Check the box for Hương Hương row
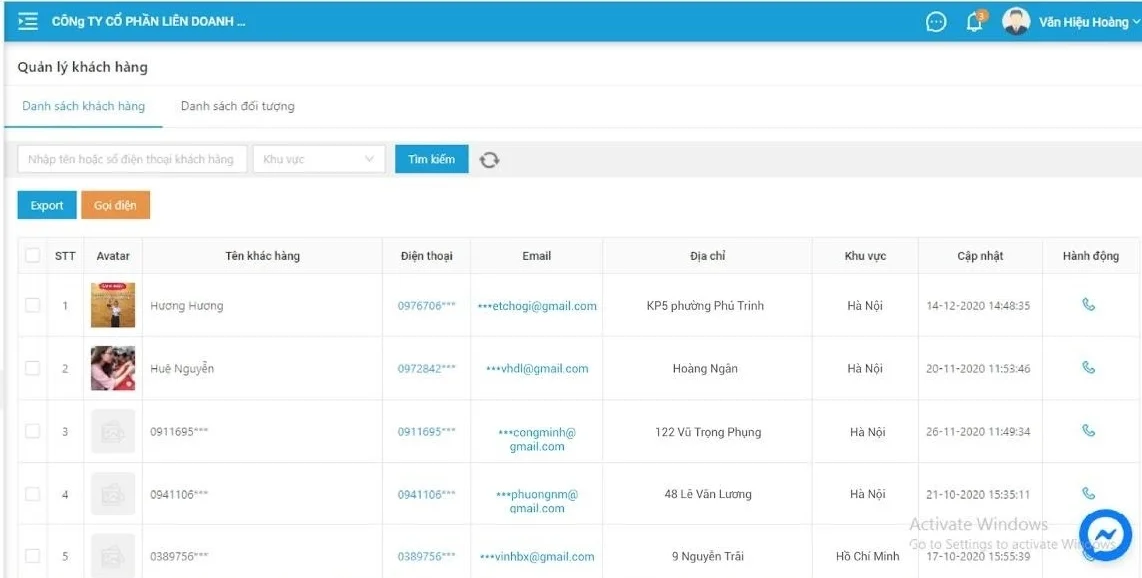 (33, 305)
